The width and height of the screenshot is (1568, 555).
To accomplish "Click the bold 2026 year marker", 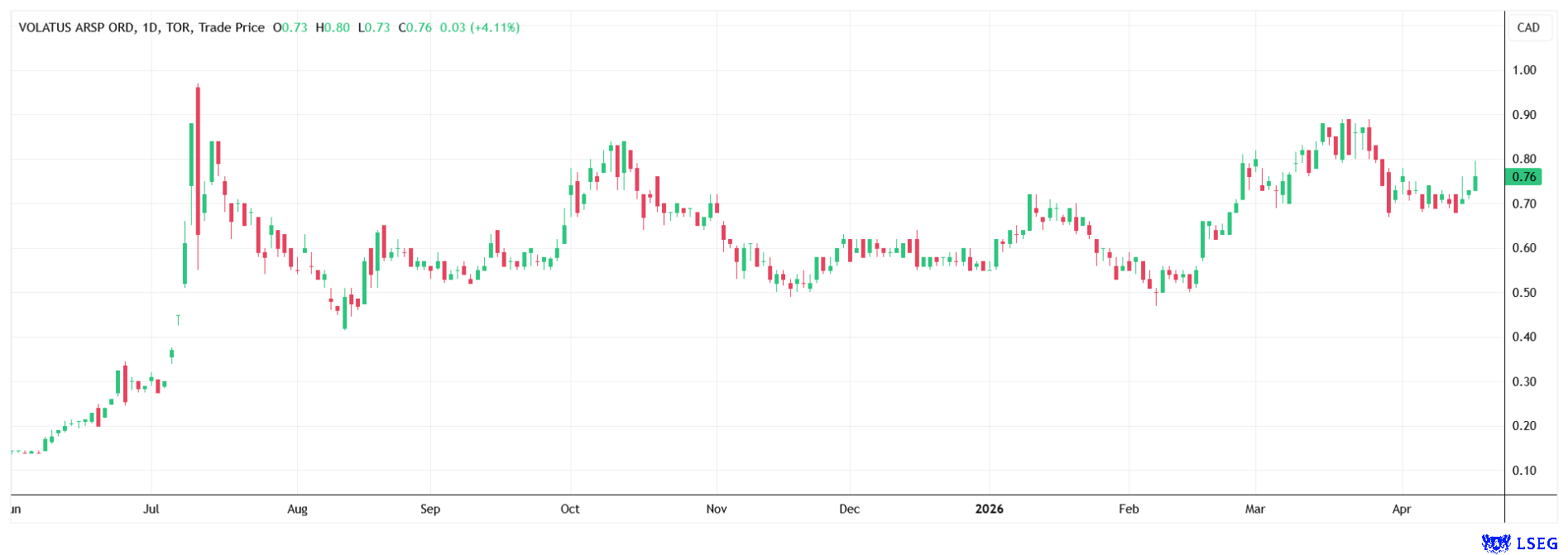I will click(x=989, y=509).
